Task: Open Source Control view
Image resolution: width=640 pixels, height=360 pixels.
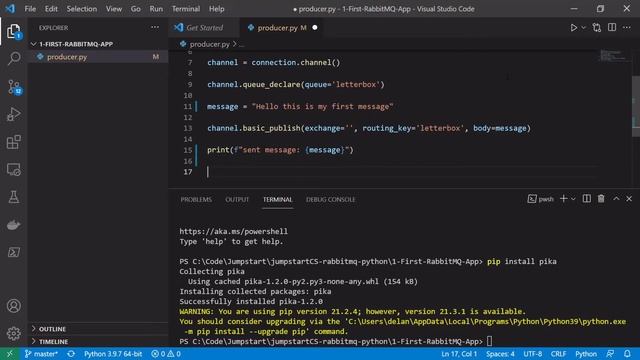Action: coord(14,87)
